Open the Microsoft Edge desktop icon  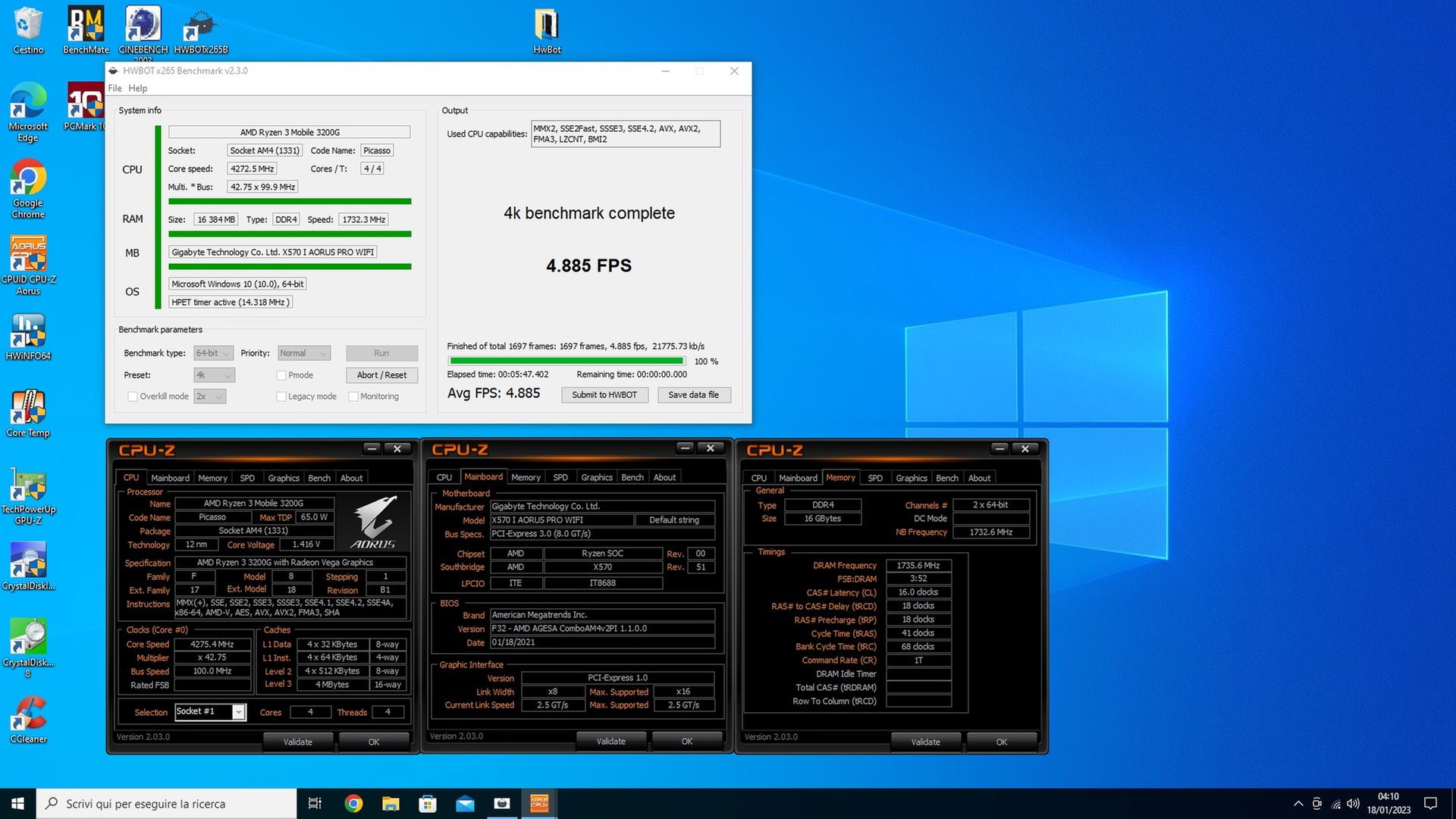28,112
